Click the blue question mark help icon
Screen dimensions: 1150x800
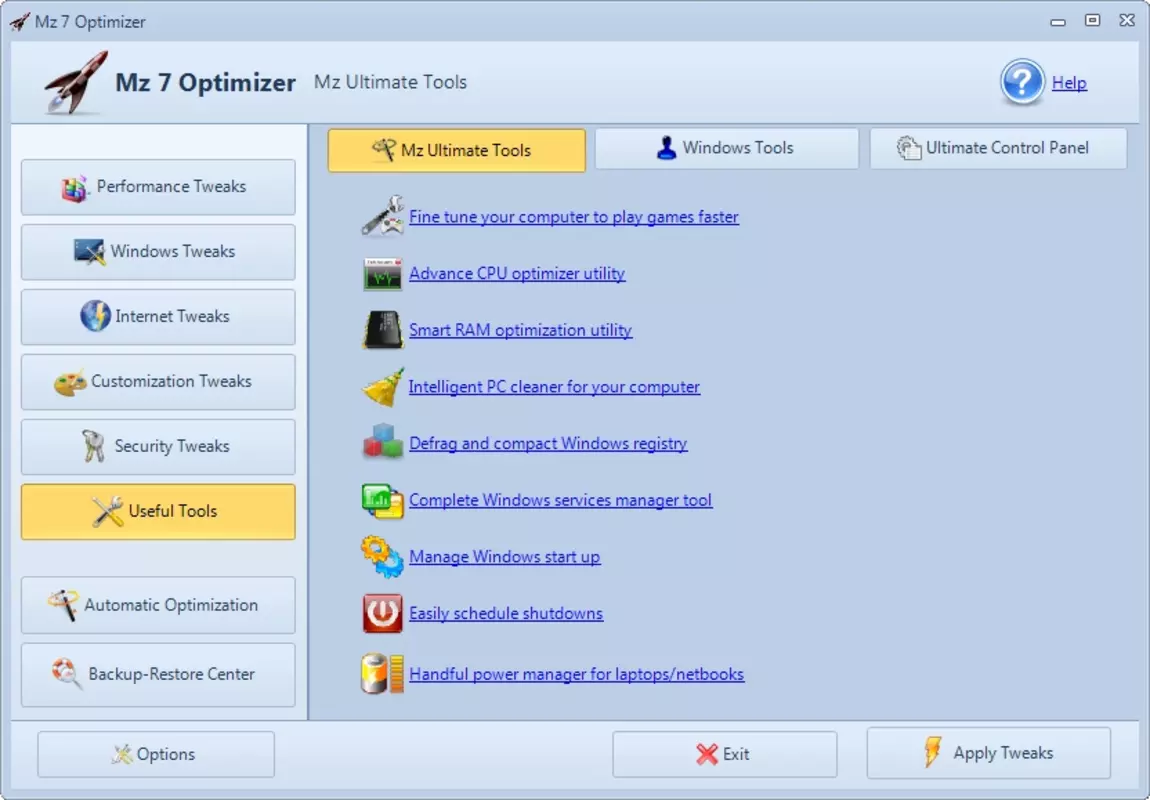click(1022, 82)
